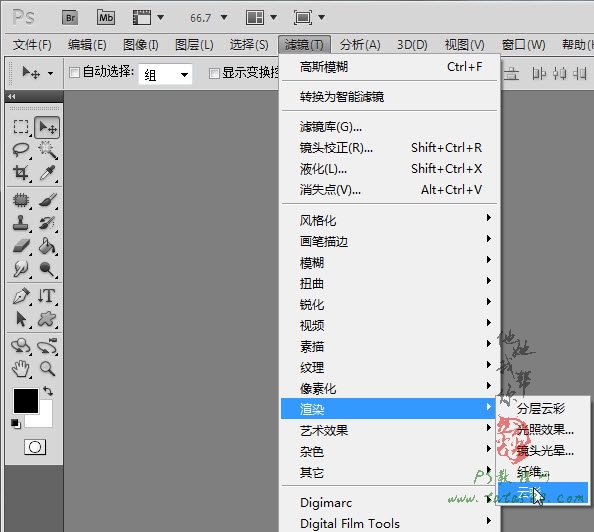Select the Brush tool
This screenshot has height=532, width=594.
point(47,200)
